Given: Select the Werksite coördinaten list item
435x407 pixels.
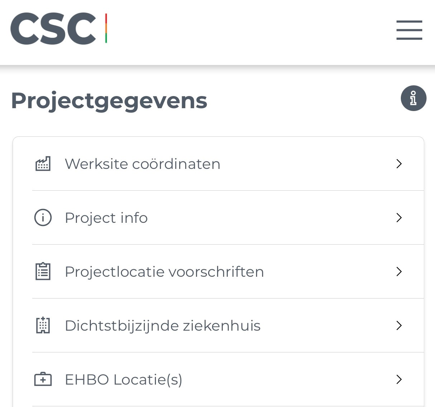Looking at the screenshot, I should (219, 164).
